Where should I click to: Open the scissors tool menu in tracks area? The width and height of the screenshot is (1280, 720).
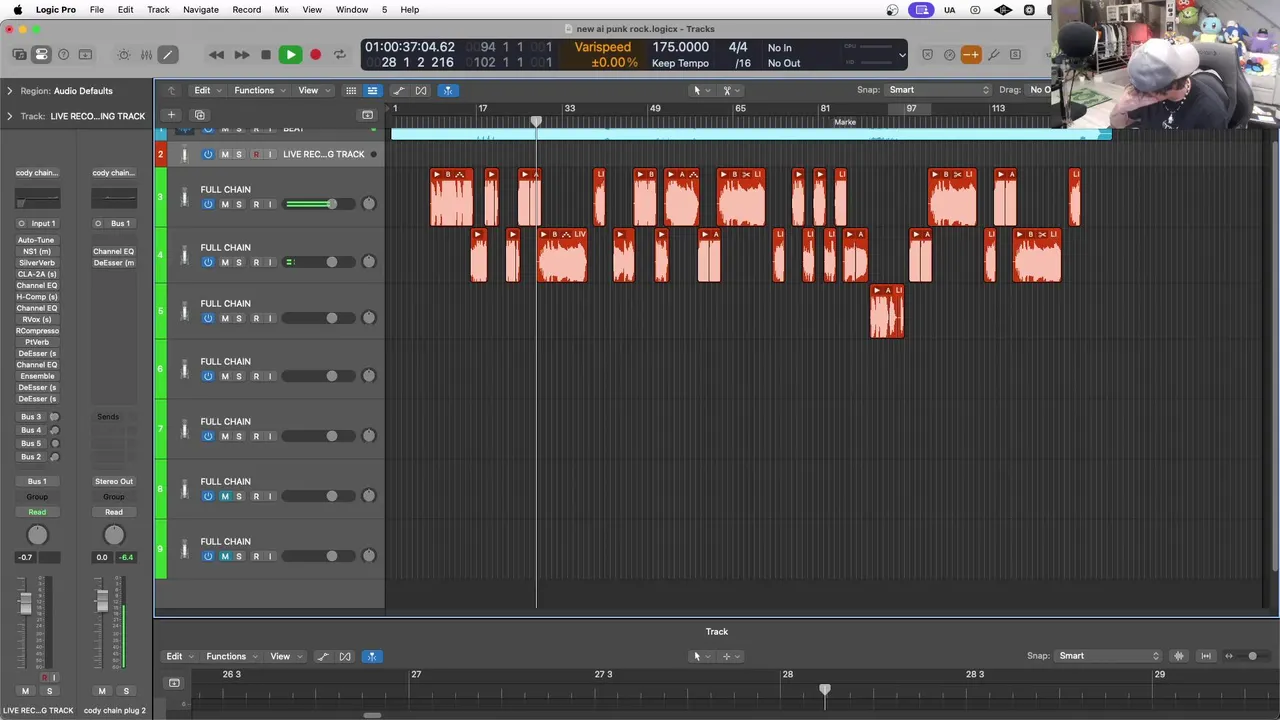731,90
